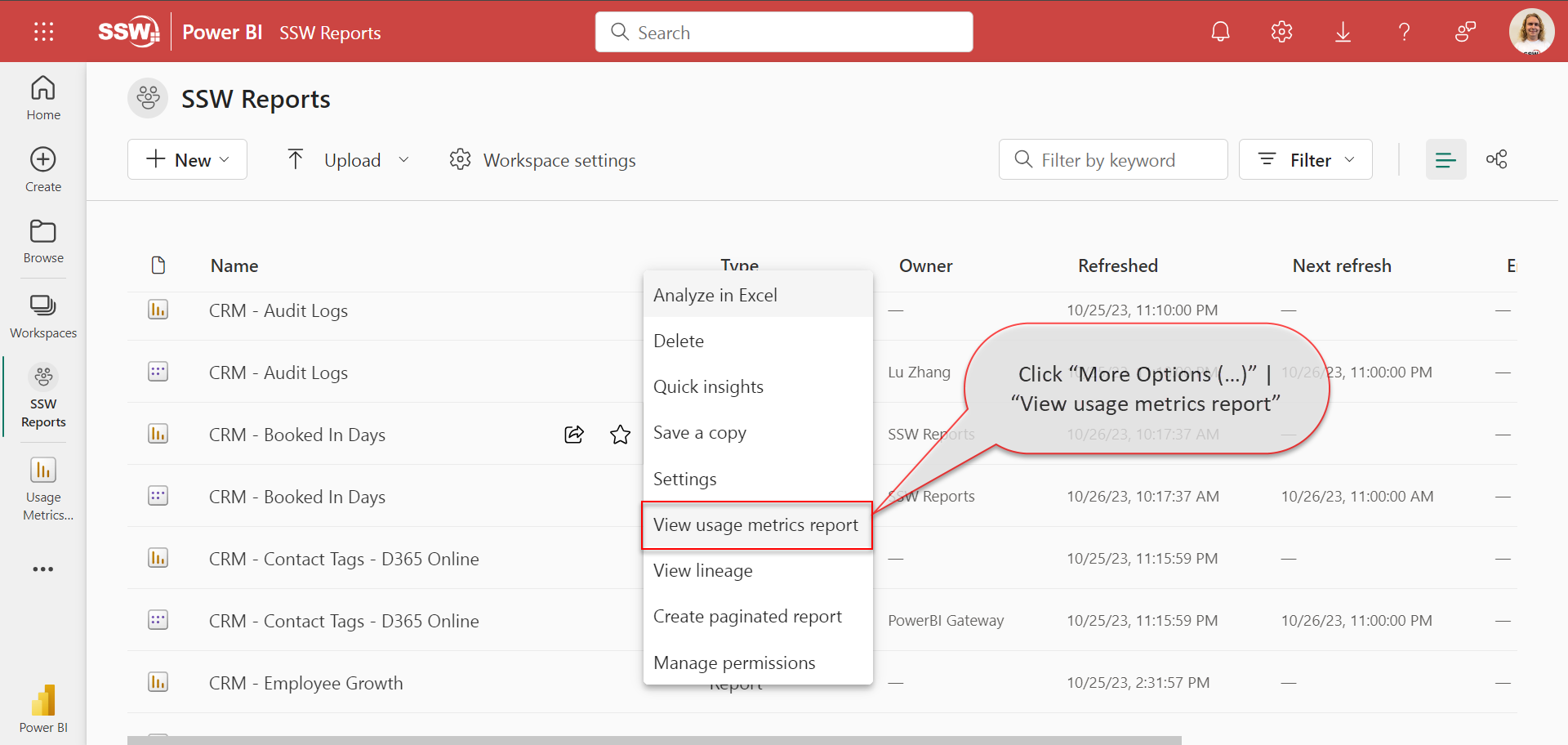
Task: Click the horizontal scrollbar at bottom
Action: (x=653, y=740)
